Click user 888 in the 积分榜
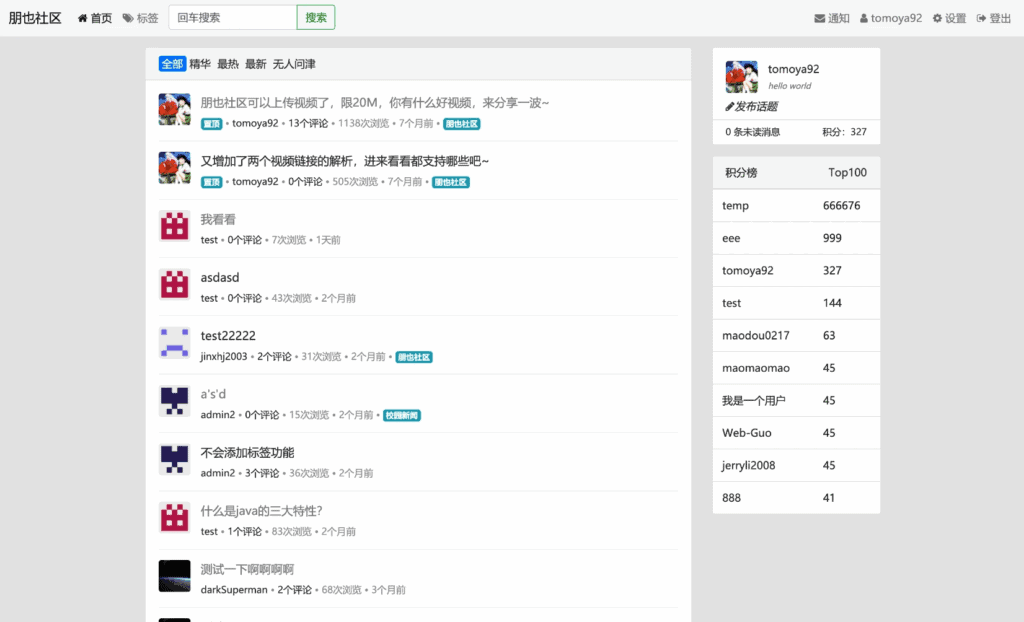The height and width of the screenshot is (622, 1024). [x=731, y=498]
